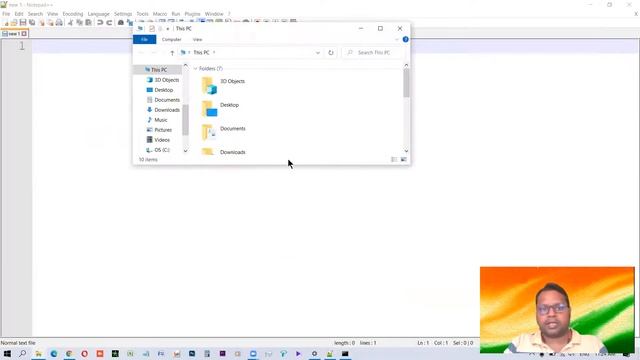Screen dimensions: 640x360
Task: Click the Undo arrow in Notepad++ toolbar
Action: [100, 22]
